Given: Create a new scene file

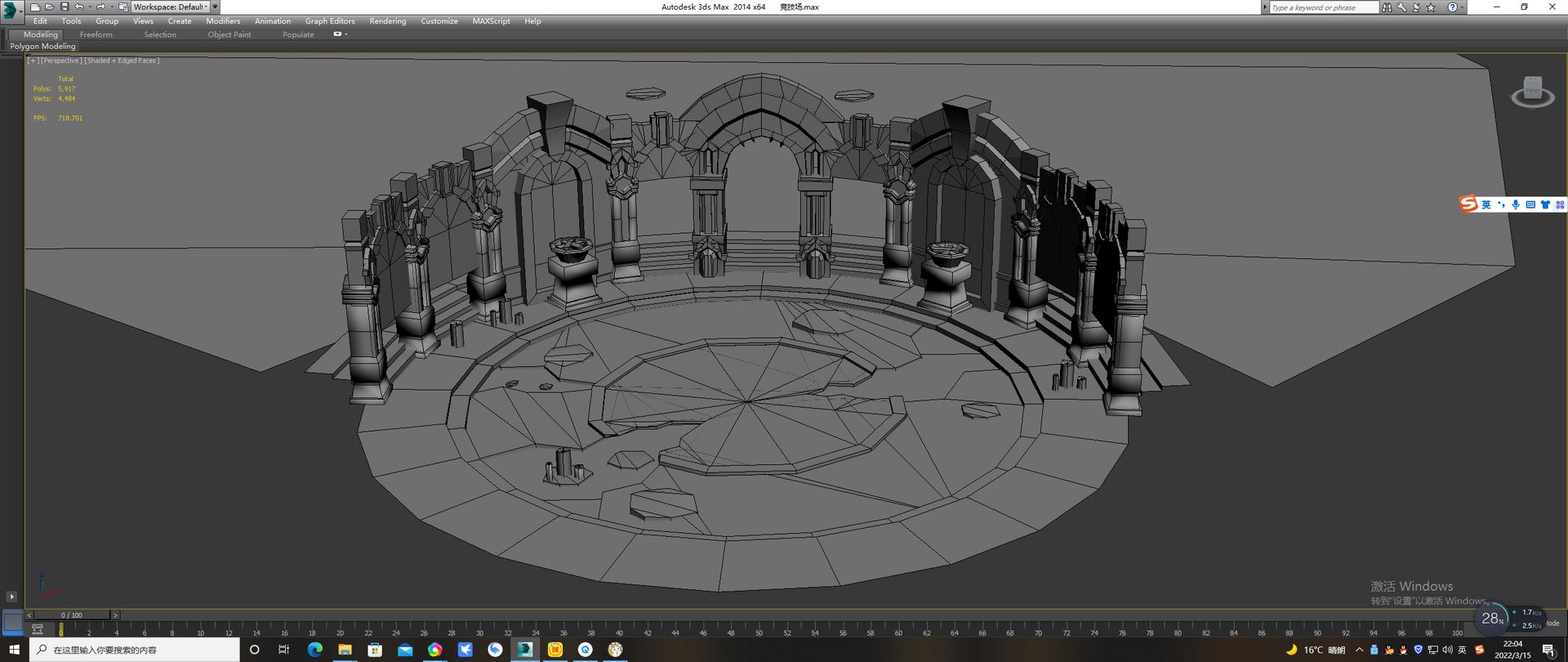Looking at the screenshot, I should pos(35,7).
